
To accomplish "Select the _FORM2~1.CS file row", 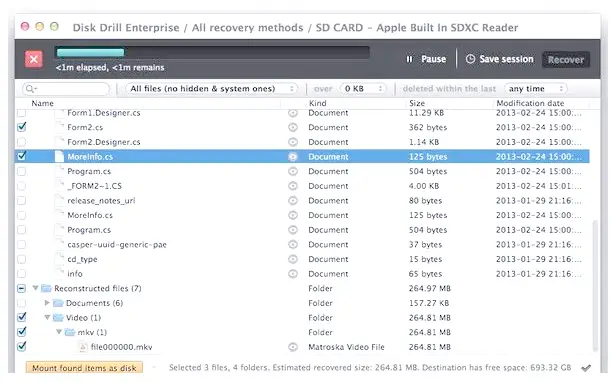I will click(x=302, y=186).
